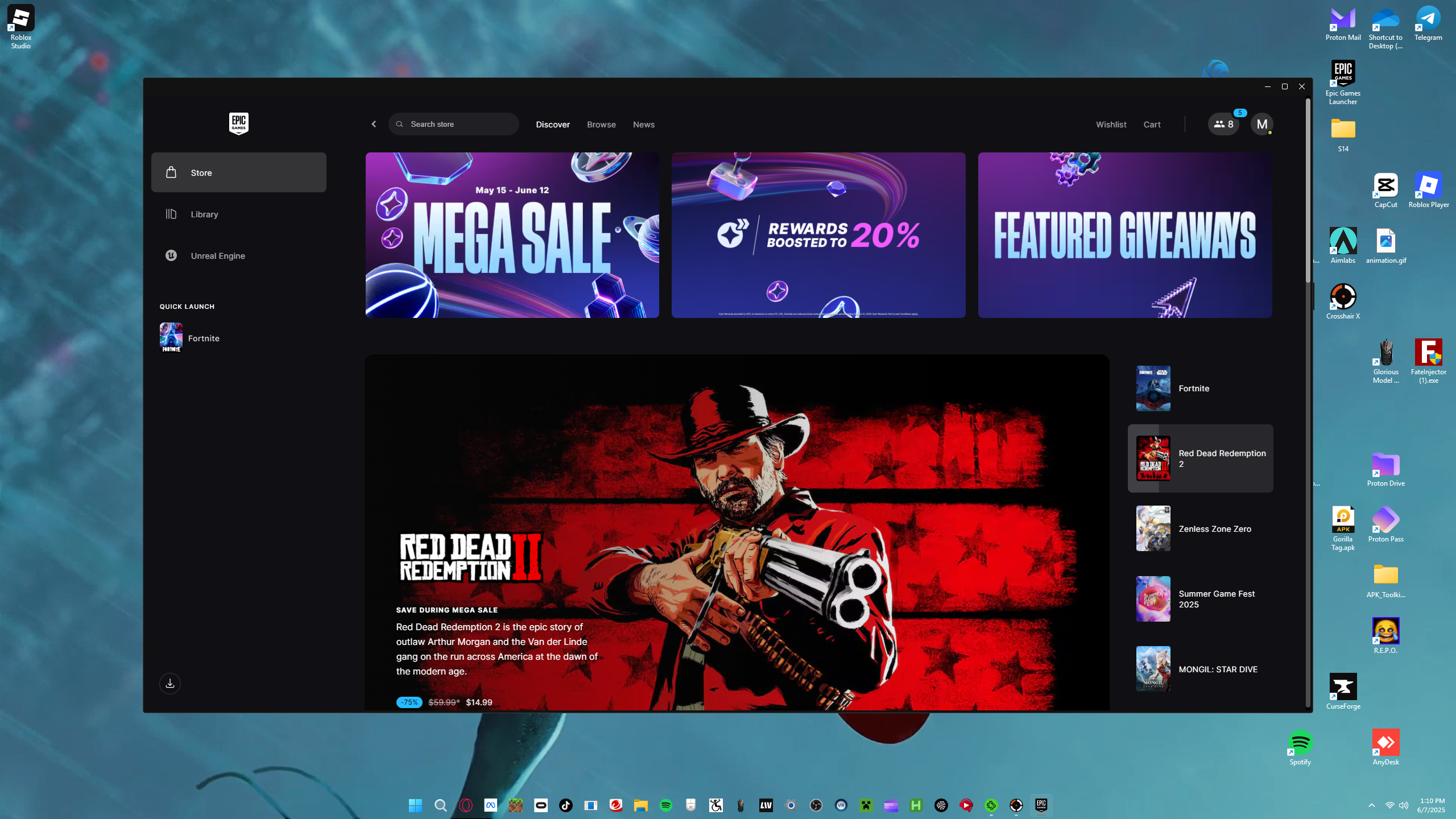Go to Library in sidebar
The image size is (1456, 819).
click(204, 214)
